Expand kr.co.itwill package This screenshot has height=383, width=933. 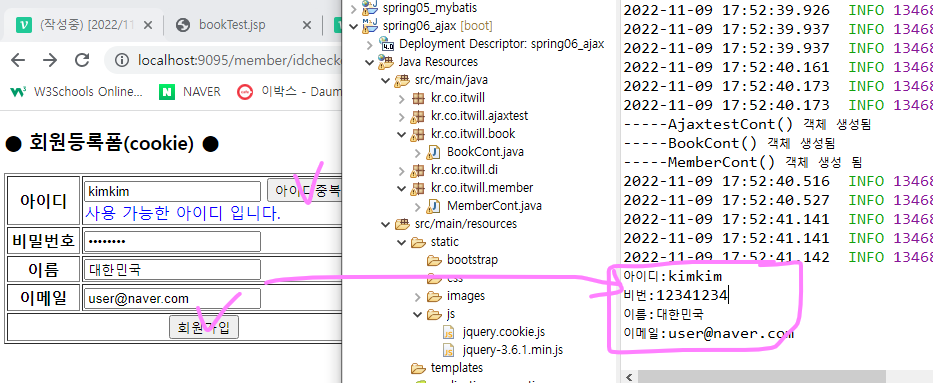point(402,98)
